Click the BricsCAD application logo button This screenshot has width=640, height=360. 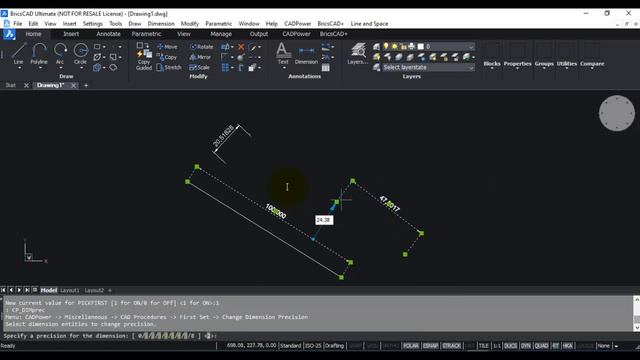[x=9, y=35]
